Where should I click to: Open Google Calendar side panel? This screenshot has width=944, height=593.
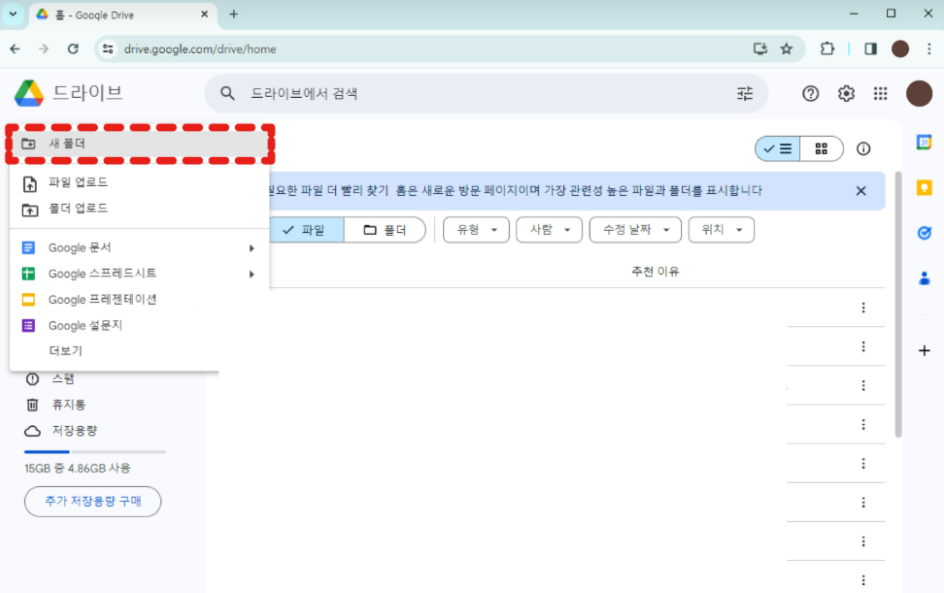pyautogui.click(x=924, y=143)
